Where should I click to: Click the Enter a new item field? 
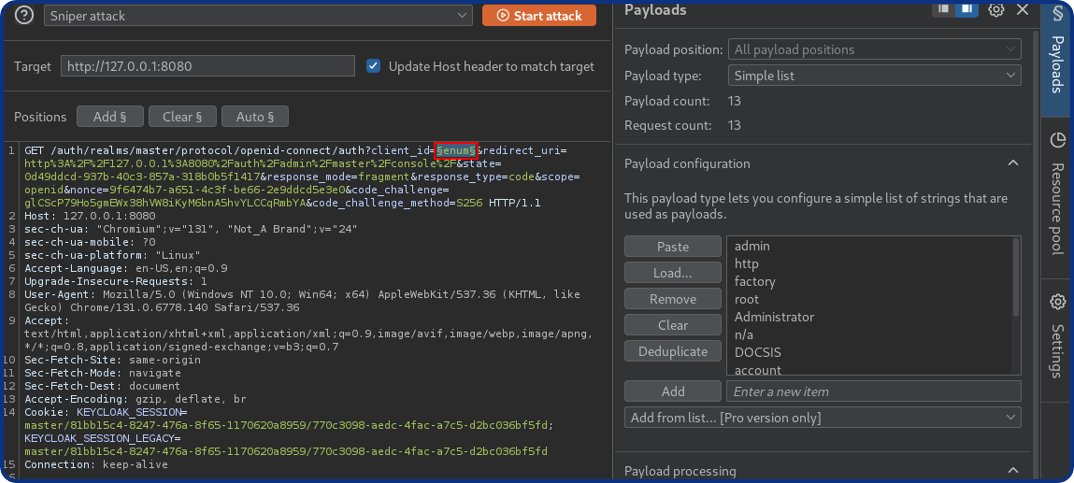873,391
